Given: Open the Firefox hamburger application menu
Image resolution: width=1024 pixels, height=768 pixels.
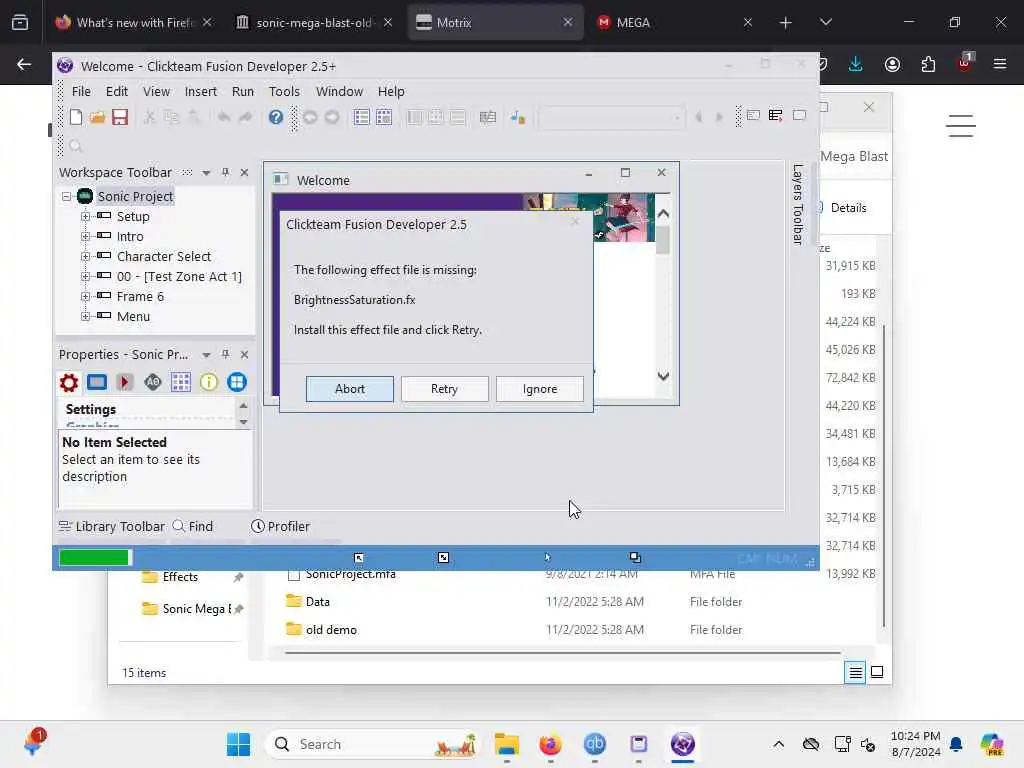Looking at the screenshot, I should (x=1000, y=64).
